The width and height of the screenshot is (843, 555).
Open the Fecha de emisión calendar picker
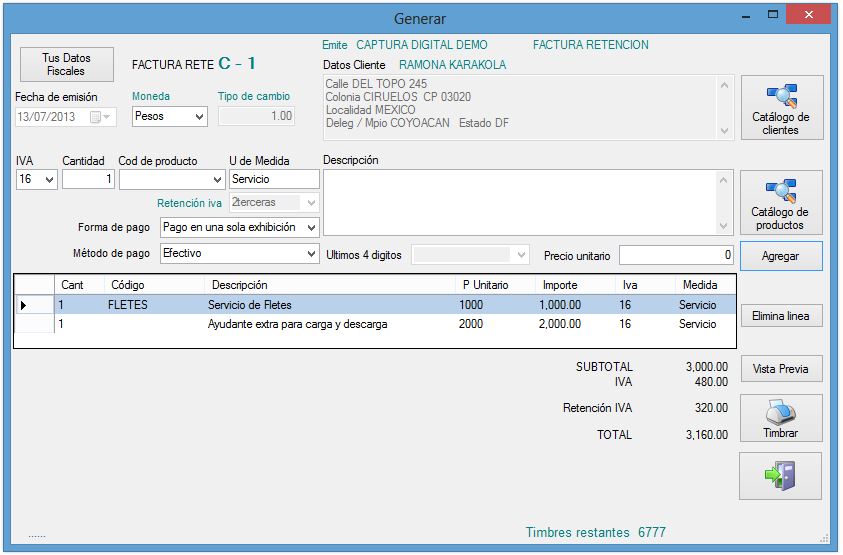tap(97, 117)
